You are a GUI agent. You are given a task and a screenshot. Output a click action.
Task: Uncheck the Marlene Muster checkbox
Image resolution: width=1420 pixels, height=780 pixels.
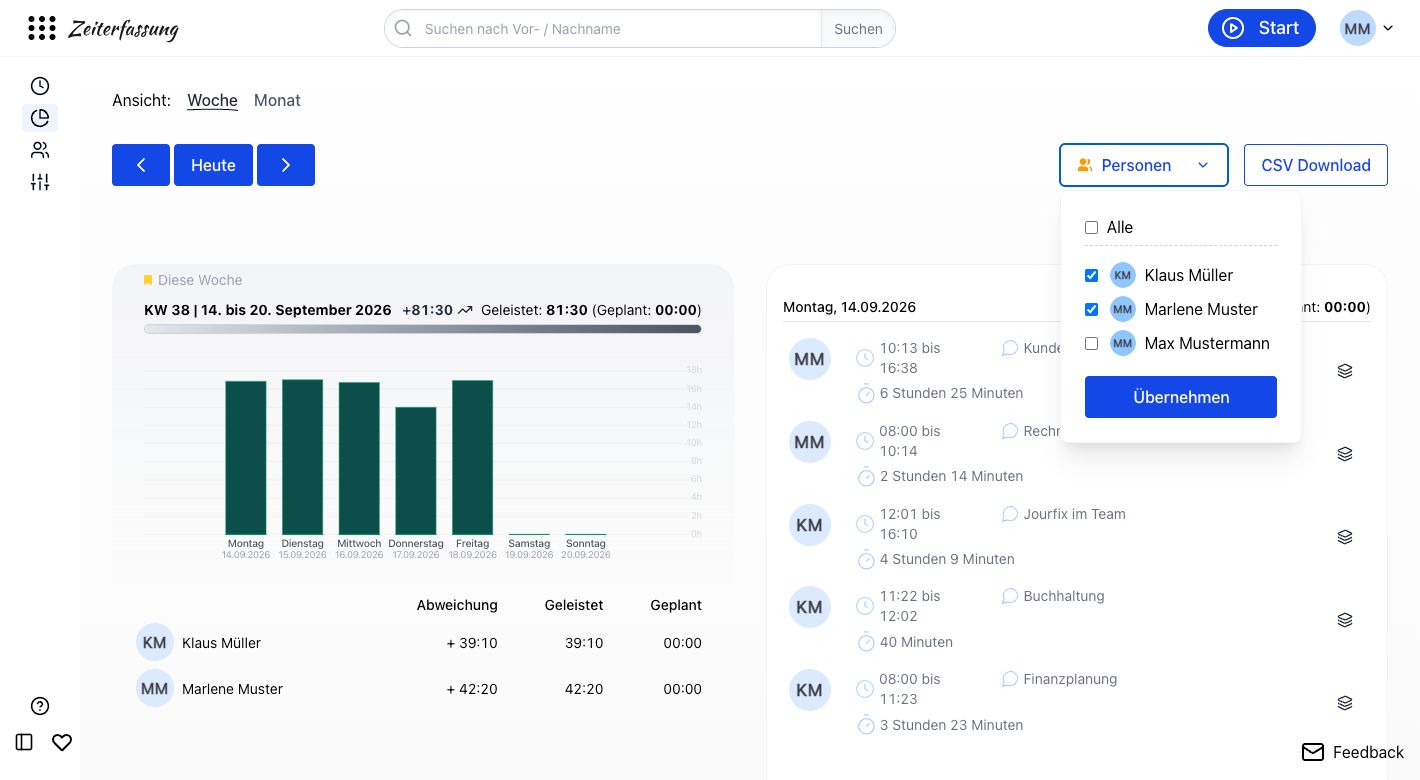click(x=1091, y=310)
